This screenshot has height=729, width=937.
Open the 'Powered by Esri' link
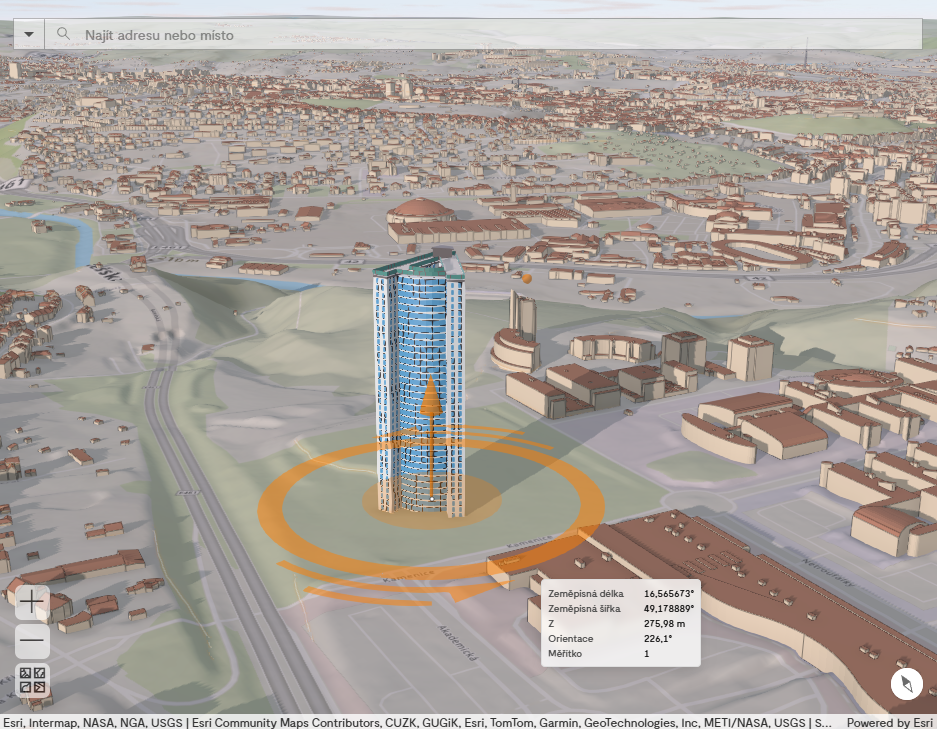point(890,722)
